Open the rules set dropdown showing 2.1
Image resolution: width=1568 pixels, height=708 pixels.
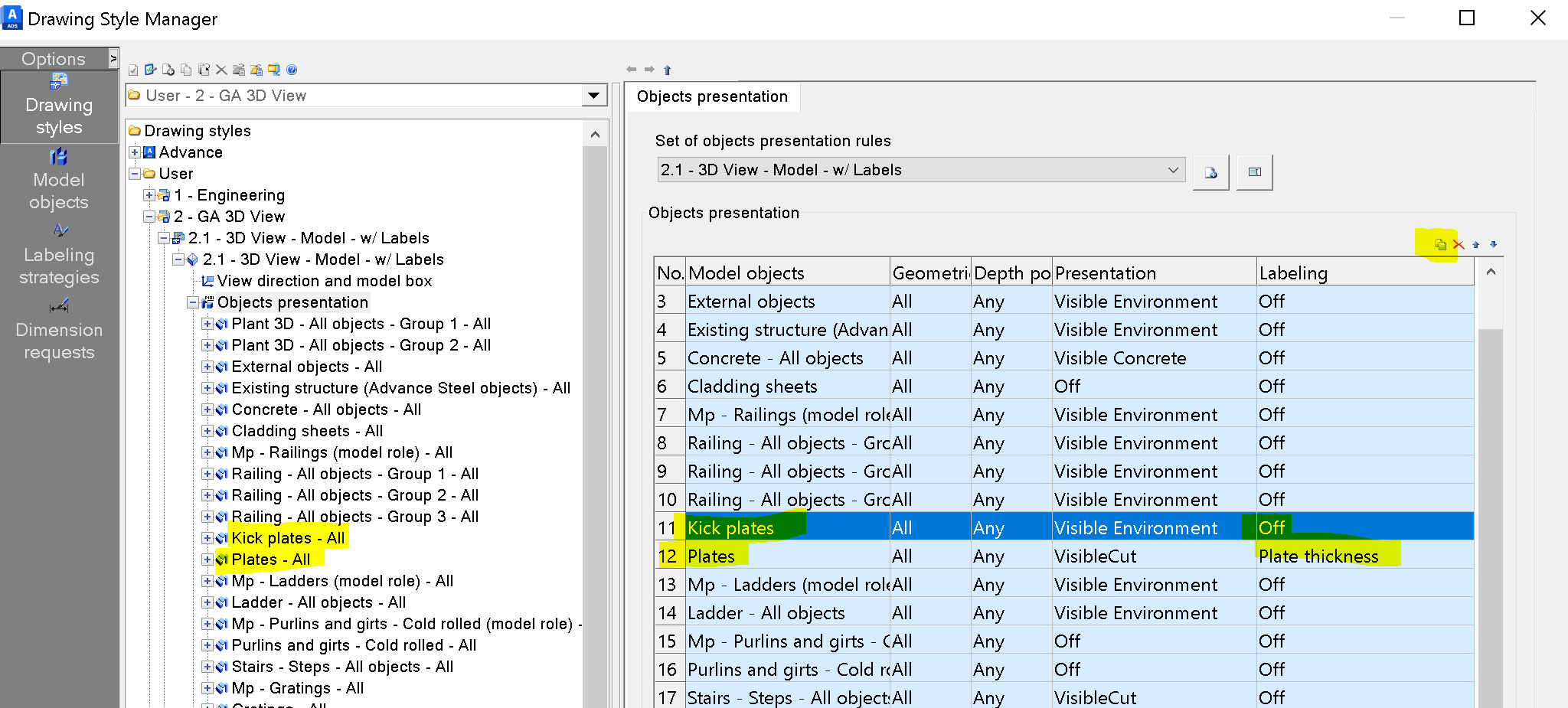[1173, 169]
